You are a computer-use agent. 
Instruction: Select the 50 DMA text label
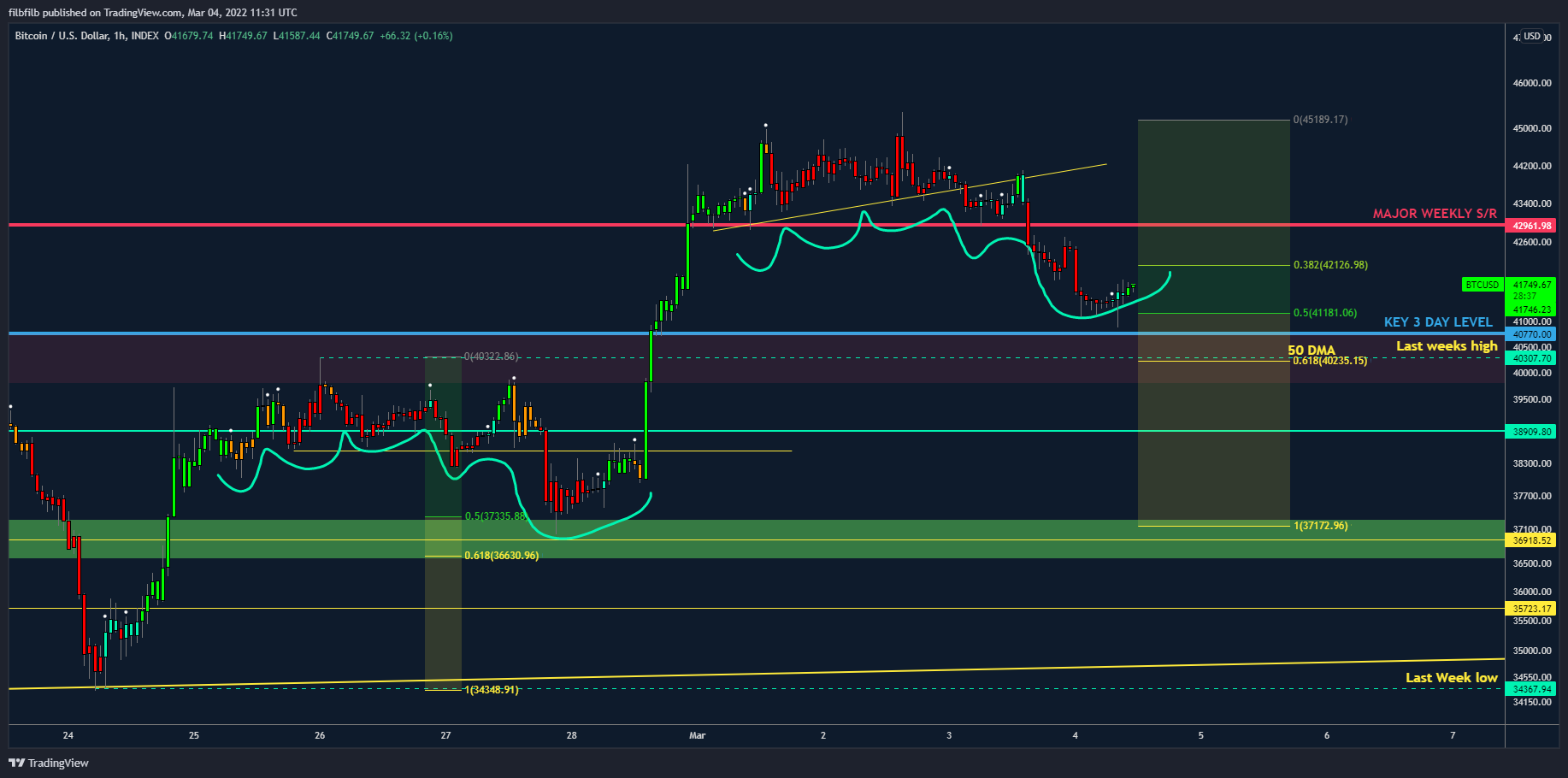coord(1311,350)
